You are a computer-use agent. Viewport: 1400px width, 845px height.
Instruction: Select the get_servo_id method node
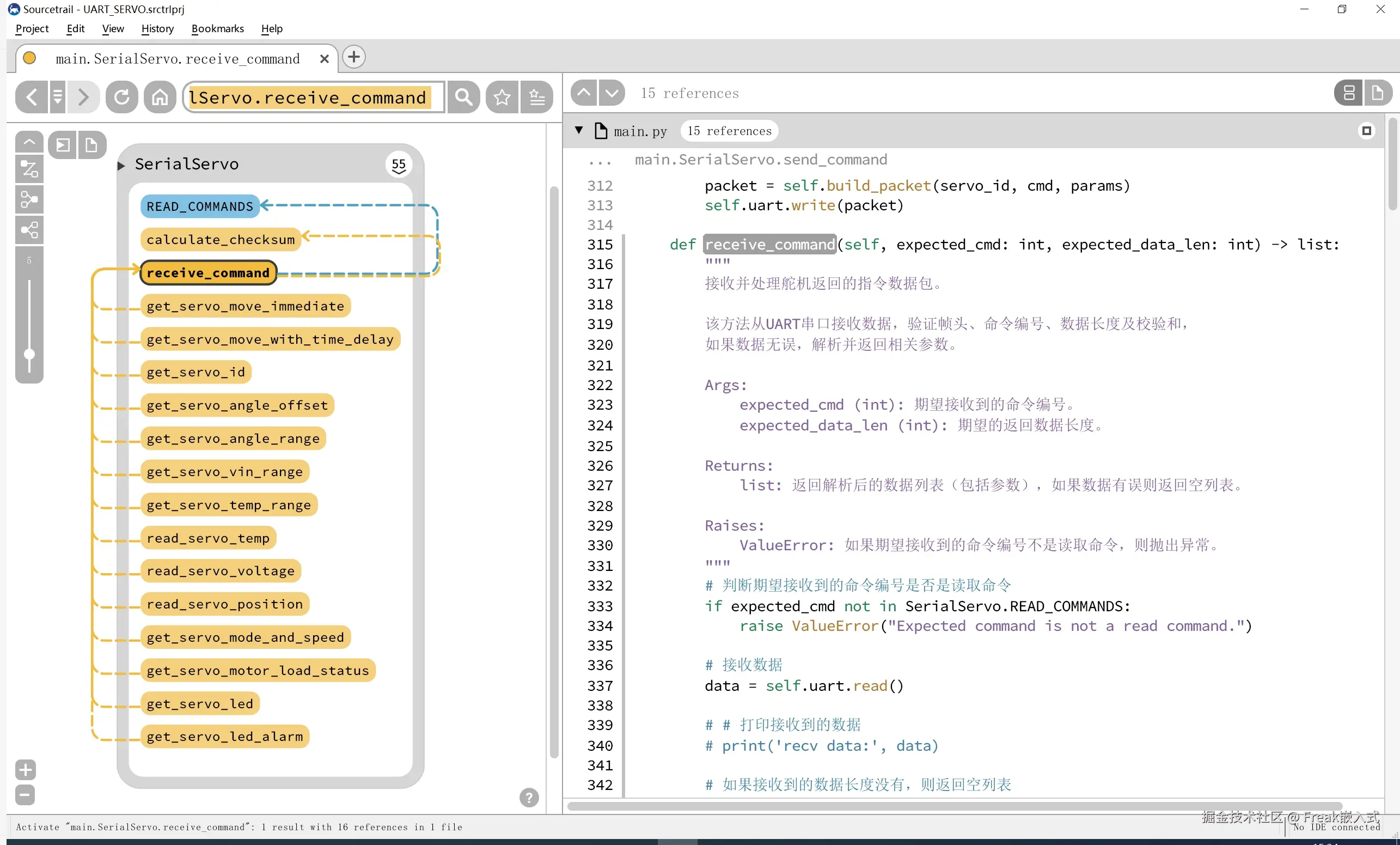196,372
